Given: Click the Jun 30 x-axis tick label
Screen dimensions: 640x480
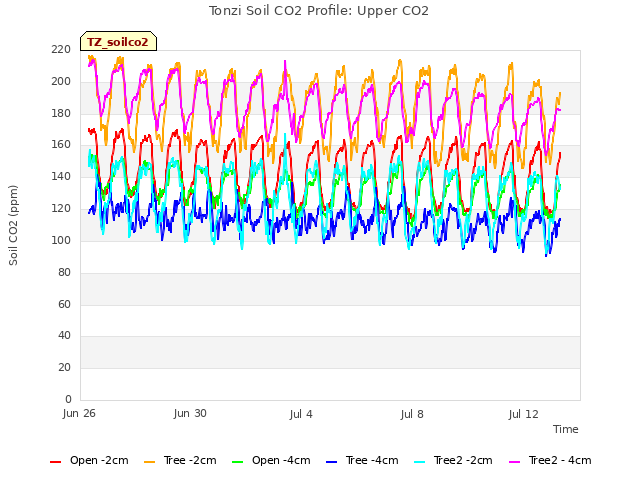Looking at the screenshot, I should point(190,414).
